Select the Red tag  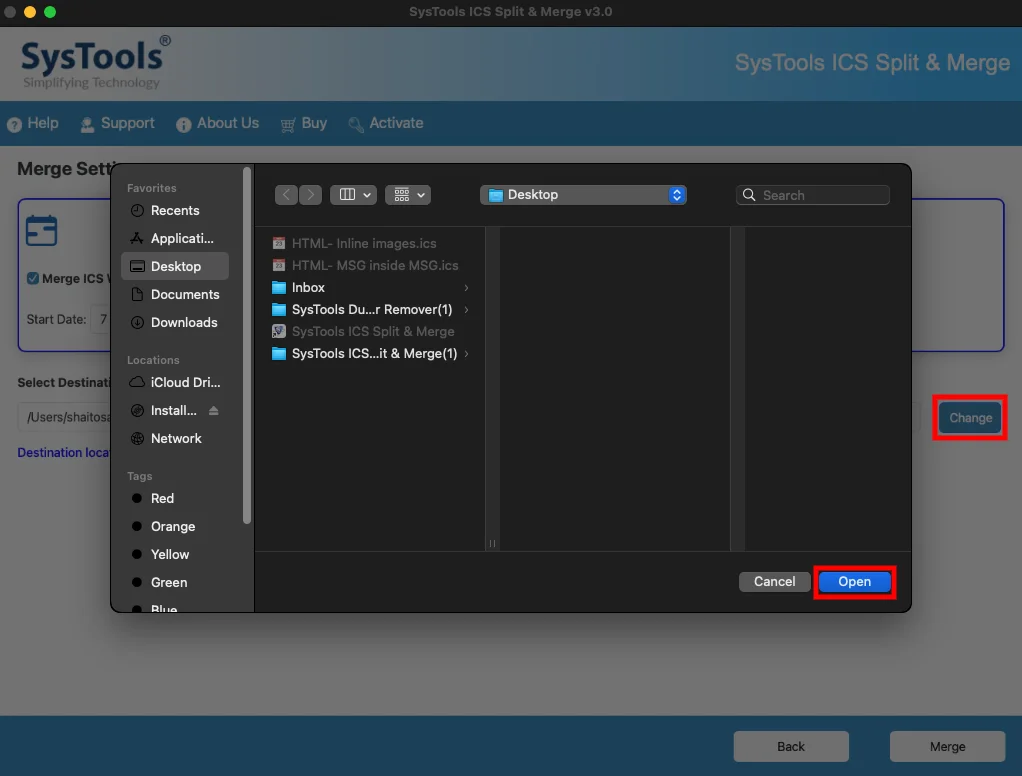pyautogui.click(x=162, y=498)
